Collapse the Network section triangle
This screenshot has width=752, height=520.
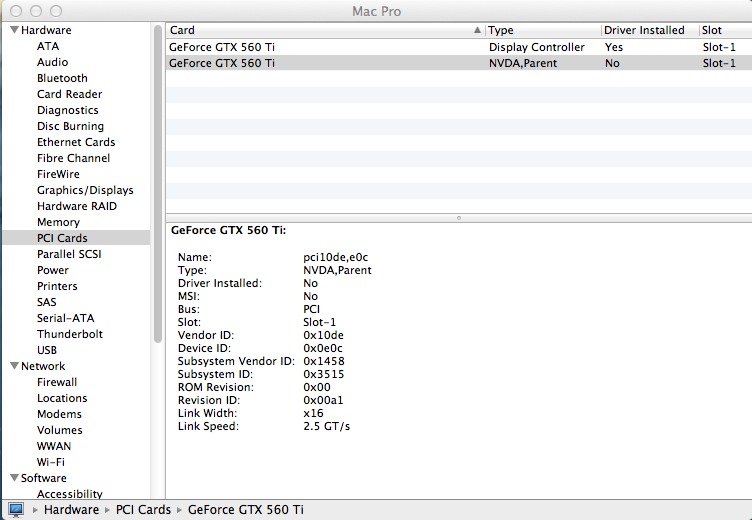(x=14, y=366)
